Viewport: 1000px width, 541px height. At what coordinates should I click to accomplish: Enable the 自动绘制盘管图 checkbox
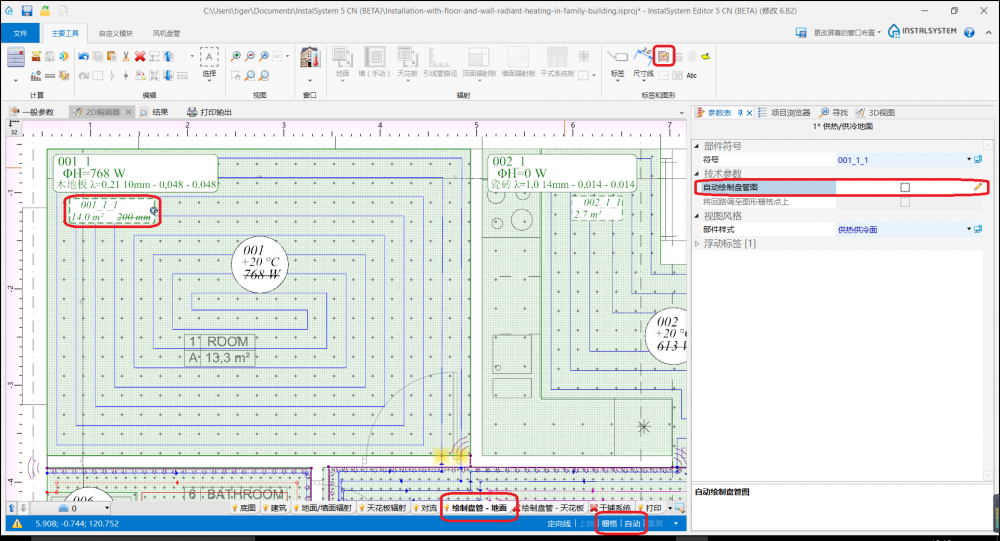[x=904, y=187]
